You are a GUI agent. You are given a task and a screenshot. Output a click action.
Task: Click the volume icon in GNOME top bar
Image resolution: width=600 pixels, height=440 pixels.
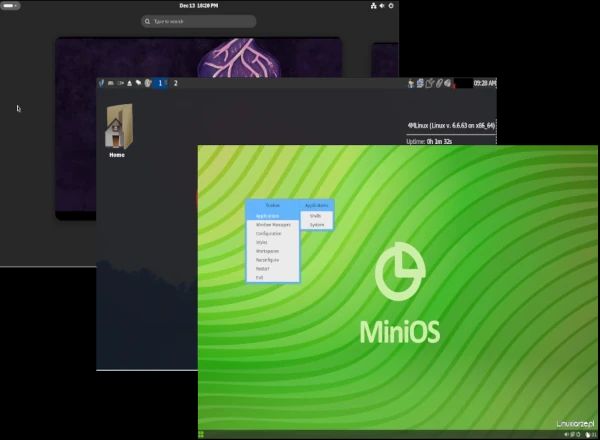382,6
